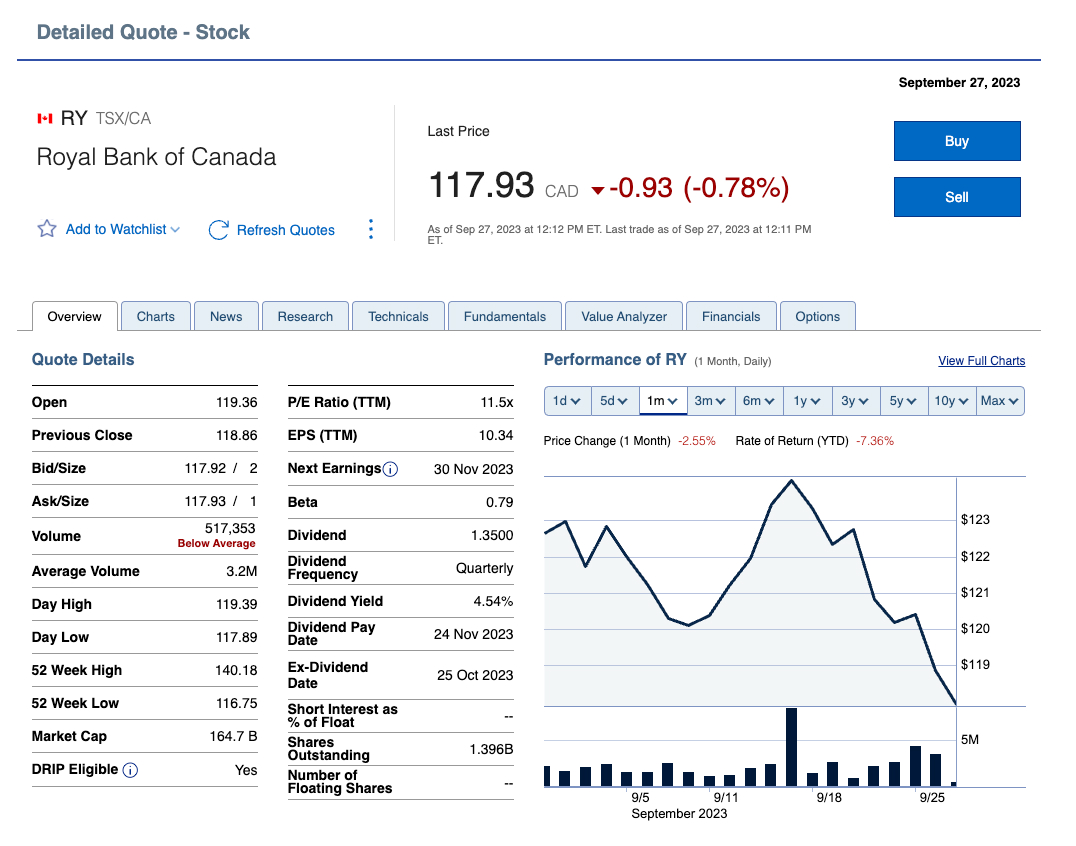Open the Technicals tab
Image resolution: width=1076 pixels, height=846 pixels.
tap(398, 316)
